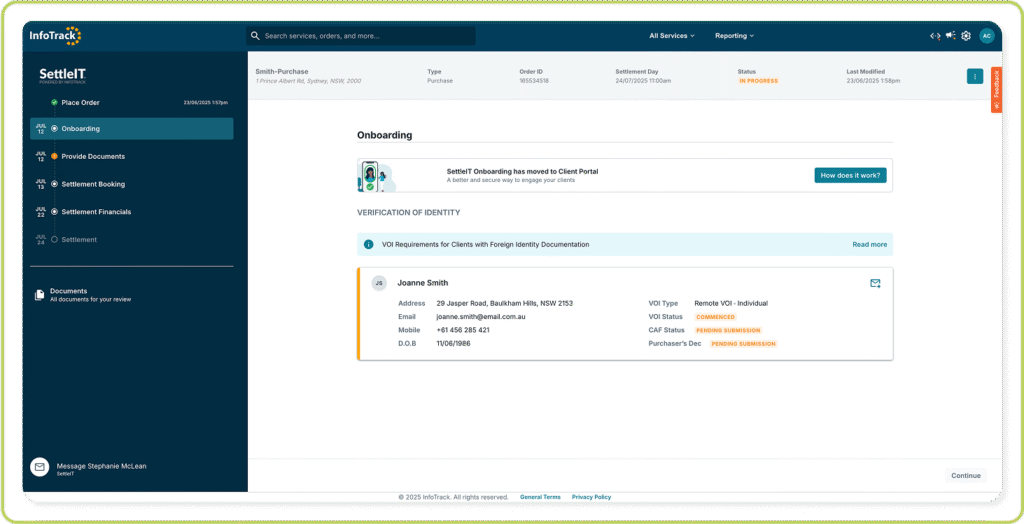Image resolution: width=1024 pixels, height=524 pixels.
Task: Click the message envelope icon for Stephanie McLean
Action: pos(40,467)
